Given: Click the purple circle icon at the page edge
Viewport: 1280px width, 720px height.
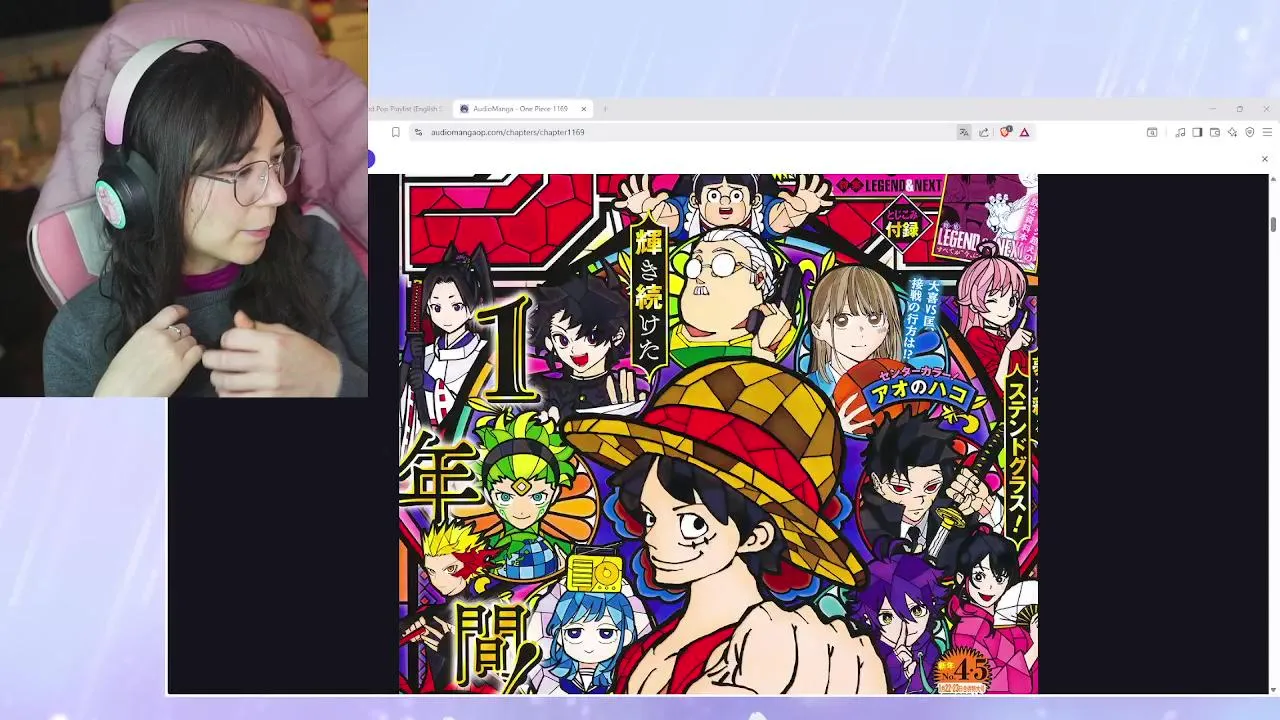Looking at the screenshot, I should pos(370,159).
